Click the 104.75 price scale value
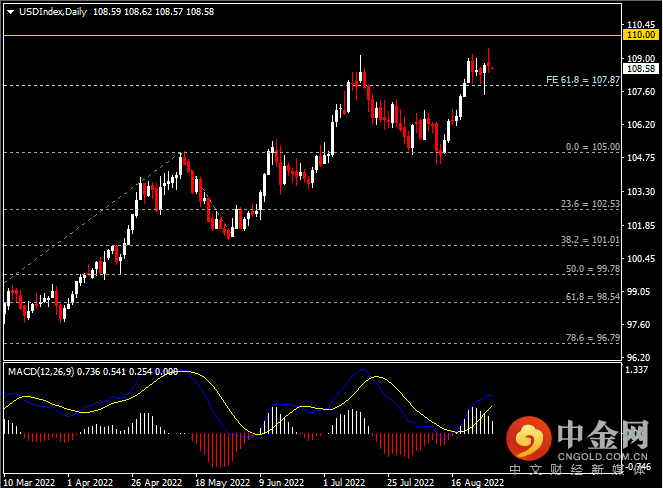 click(x=641, y=158)
